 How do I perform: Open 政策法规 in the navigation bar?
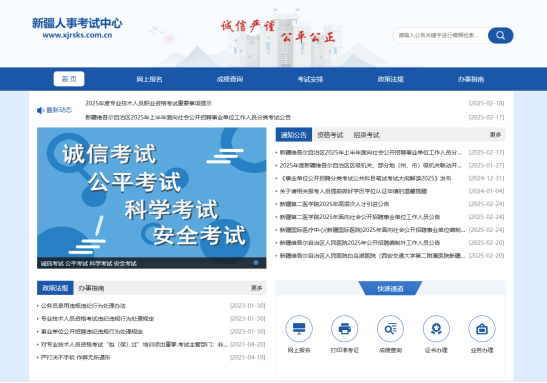click(391, 79)
